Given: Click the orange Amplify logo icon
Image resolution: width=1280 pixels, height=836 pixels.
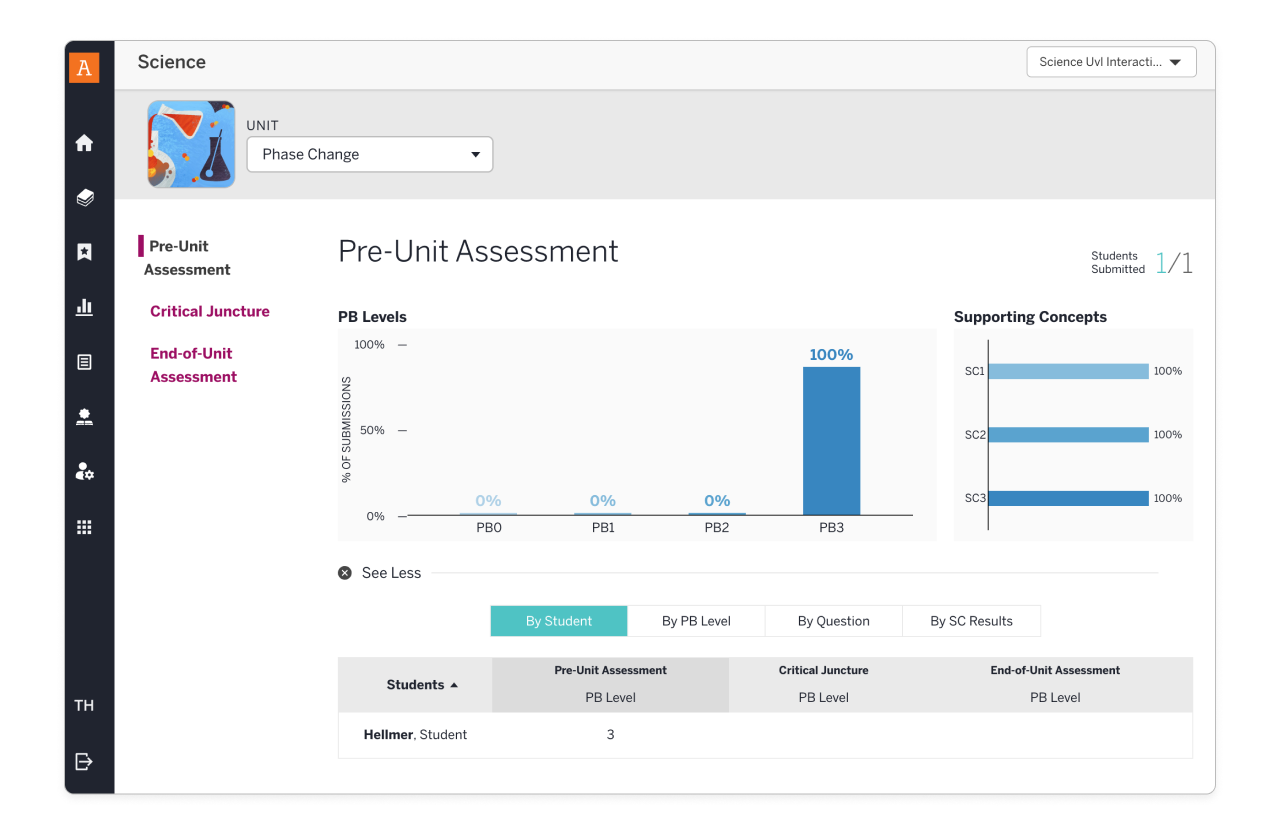Looking at the screenshot, I should (84, 67).
